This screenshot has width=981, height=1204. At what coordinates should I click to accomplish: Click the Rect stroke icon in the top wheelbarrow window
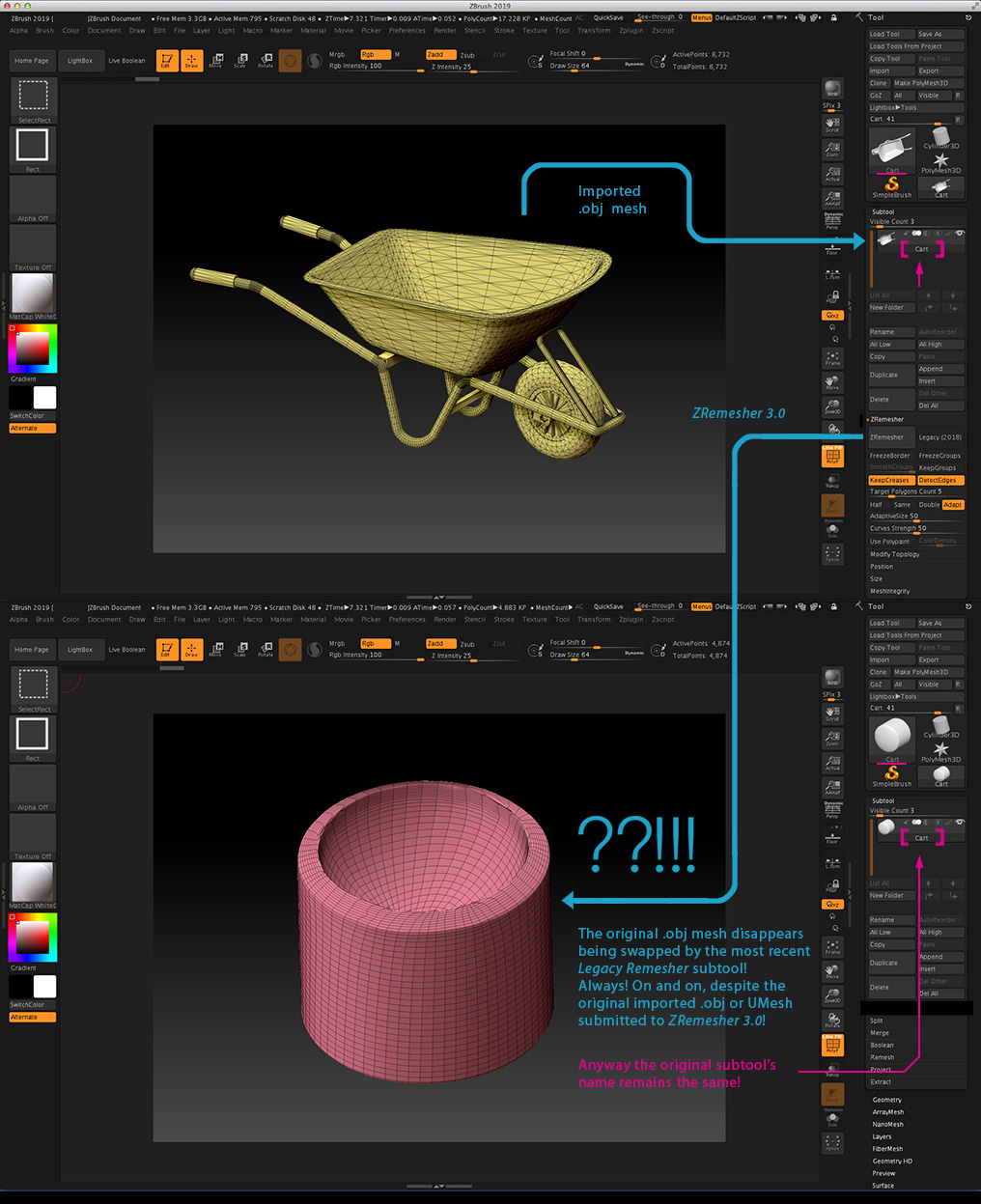(33, 148)
